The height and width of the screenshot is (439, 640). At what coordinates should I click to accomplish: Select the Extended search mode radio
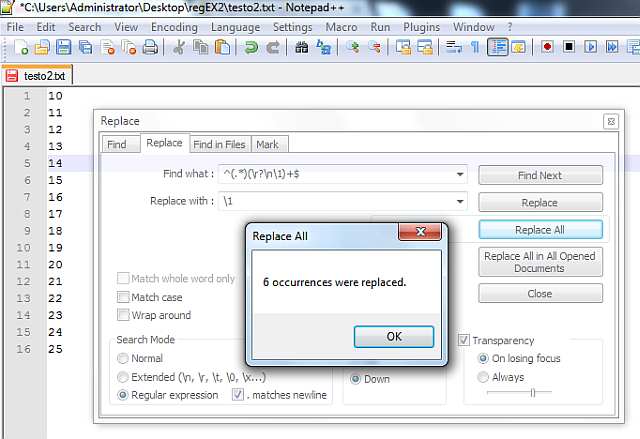pyautogui.click(x=122, y=377)
